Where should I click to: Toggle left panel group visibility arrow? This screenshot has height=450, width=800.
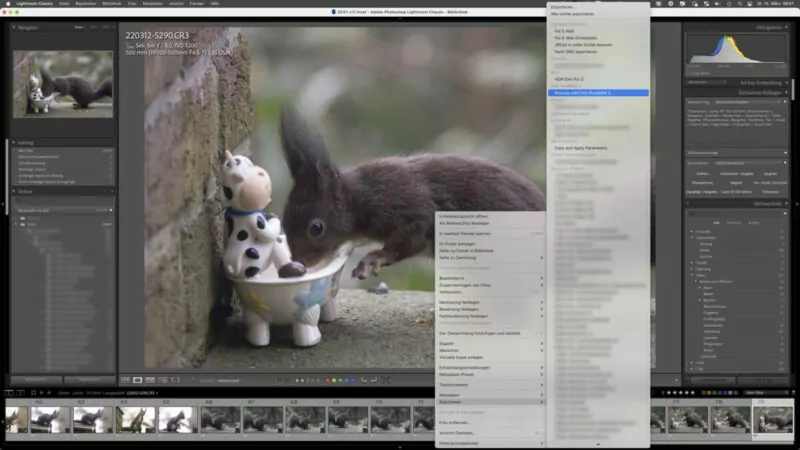(x=3, y=204)
